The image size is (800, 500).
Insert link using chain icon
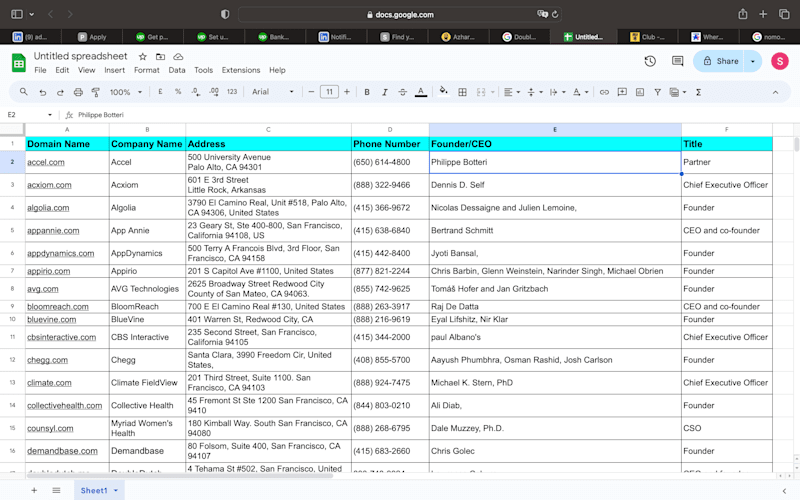click(604, 92)
